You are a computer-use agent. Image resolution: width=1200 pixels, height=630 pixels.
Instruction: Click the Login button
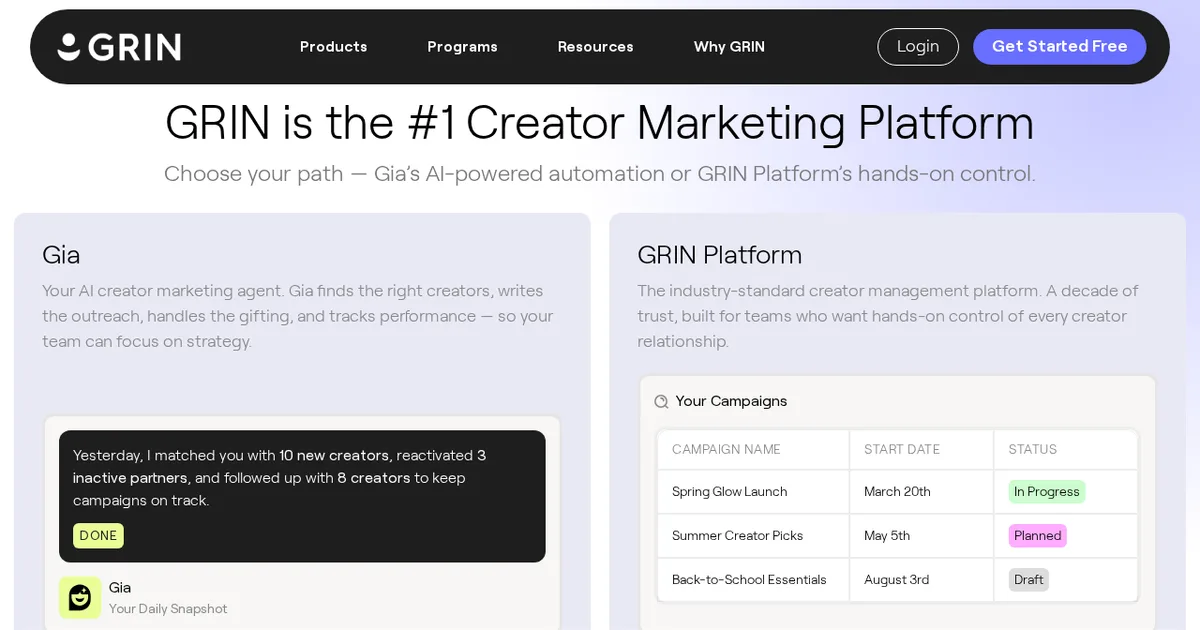point(918,47)
